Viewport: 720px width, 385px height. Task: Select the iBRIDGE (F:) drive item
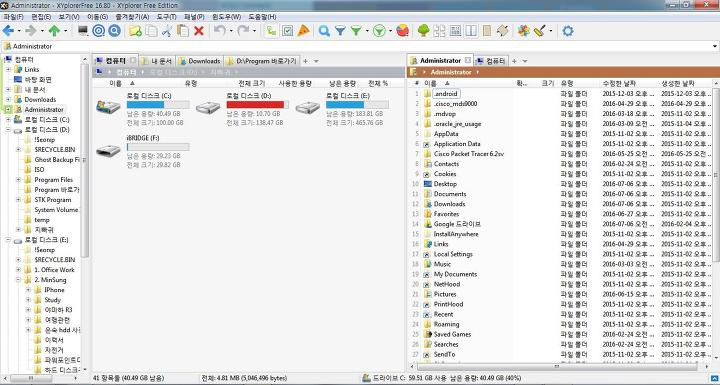[x=143, y=151]
